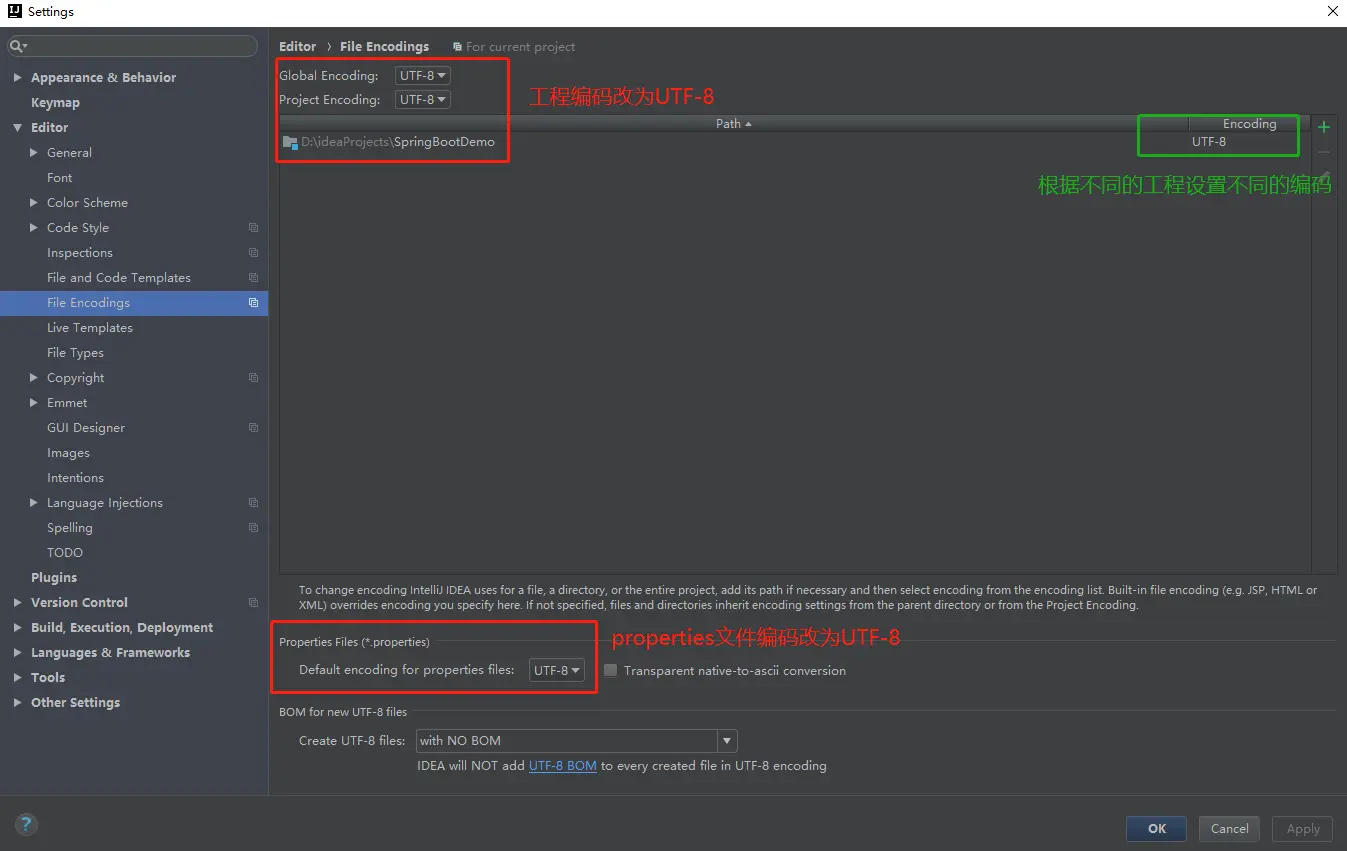1347x851 pixels.
Task: Click the help question mark icon
Action: [x=26, y=825]
